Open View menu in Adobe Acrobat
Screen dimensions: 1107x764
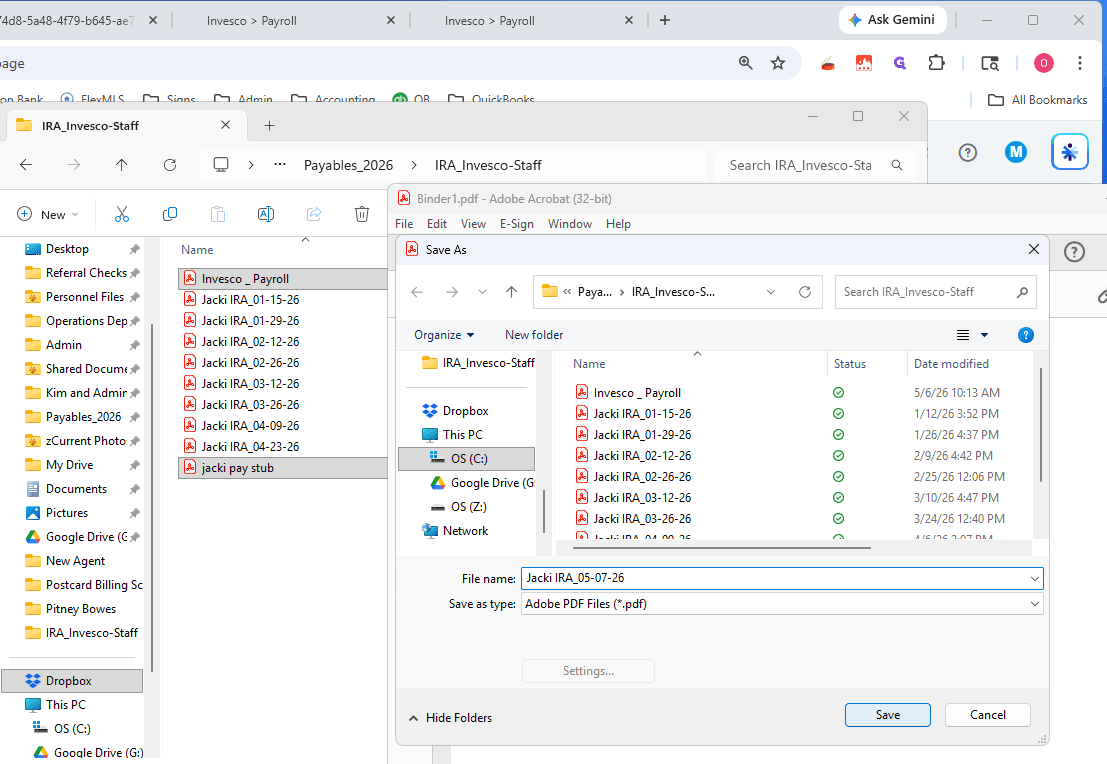(473, 224)
